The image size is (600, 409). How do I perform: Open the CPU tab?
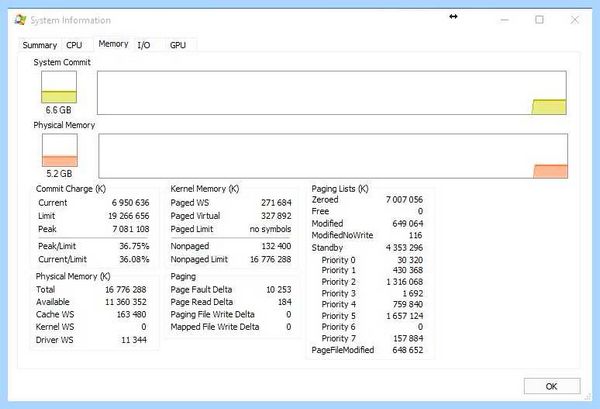(x=74, y=45)
